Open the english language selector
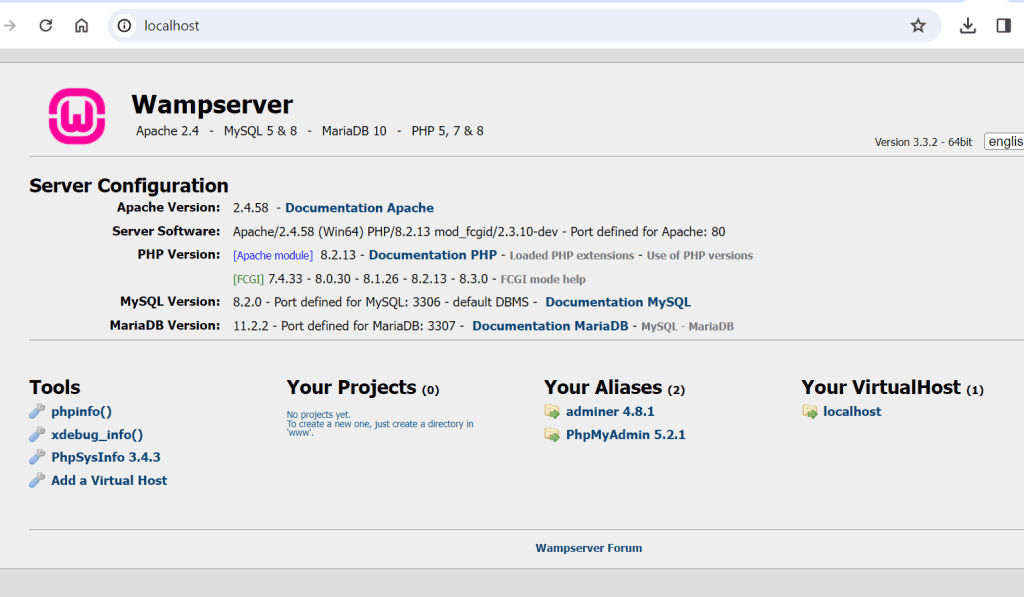This screenshot has width=1024, height=597. click(1004, 141)
